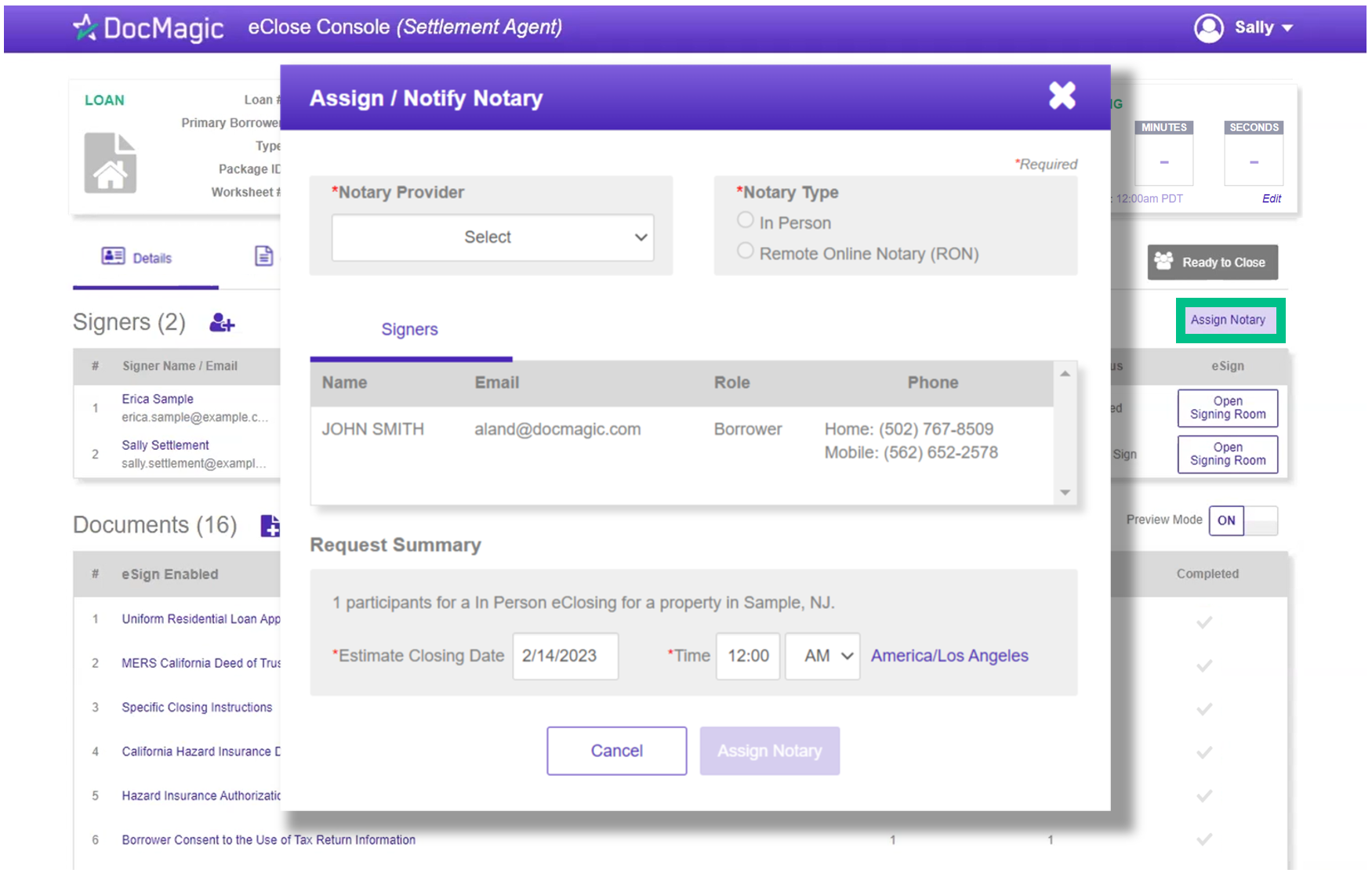
Task: Select the In Person notary type
Action: [x=746, y=221]
